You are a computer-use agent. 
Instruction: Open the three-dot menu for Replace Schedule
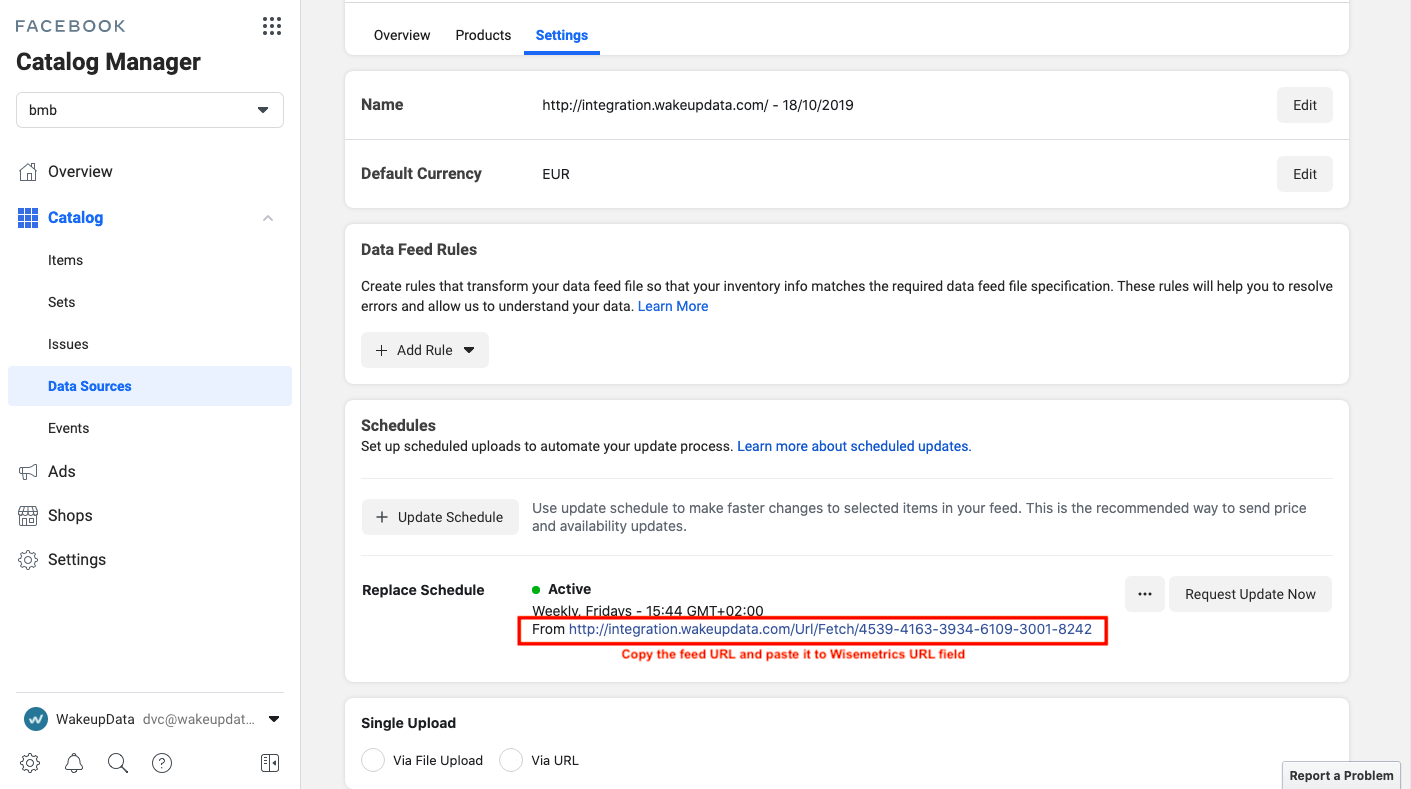click(x=1145, y=594)
